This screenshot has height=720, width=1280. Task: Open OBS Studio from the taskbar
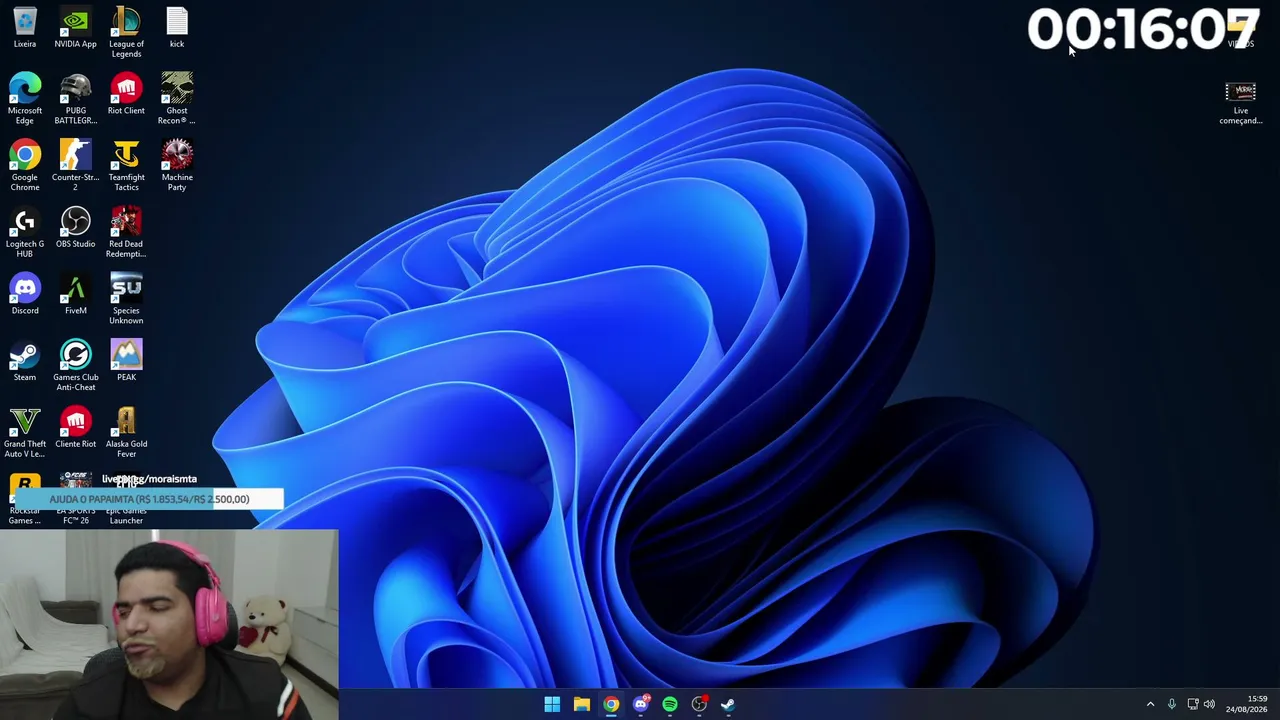click(699, 704)
